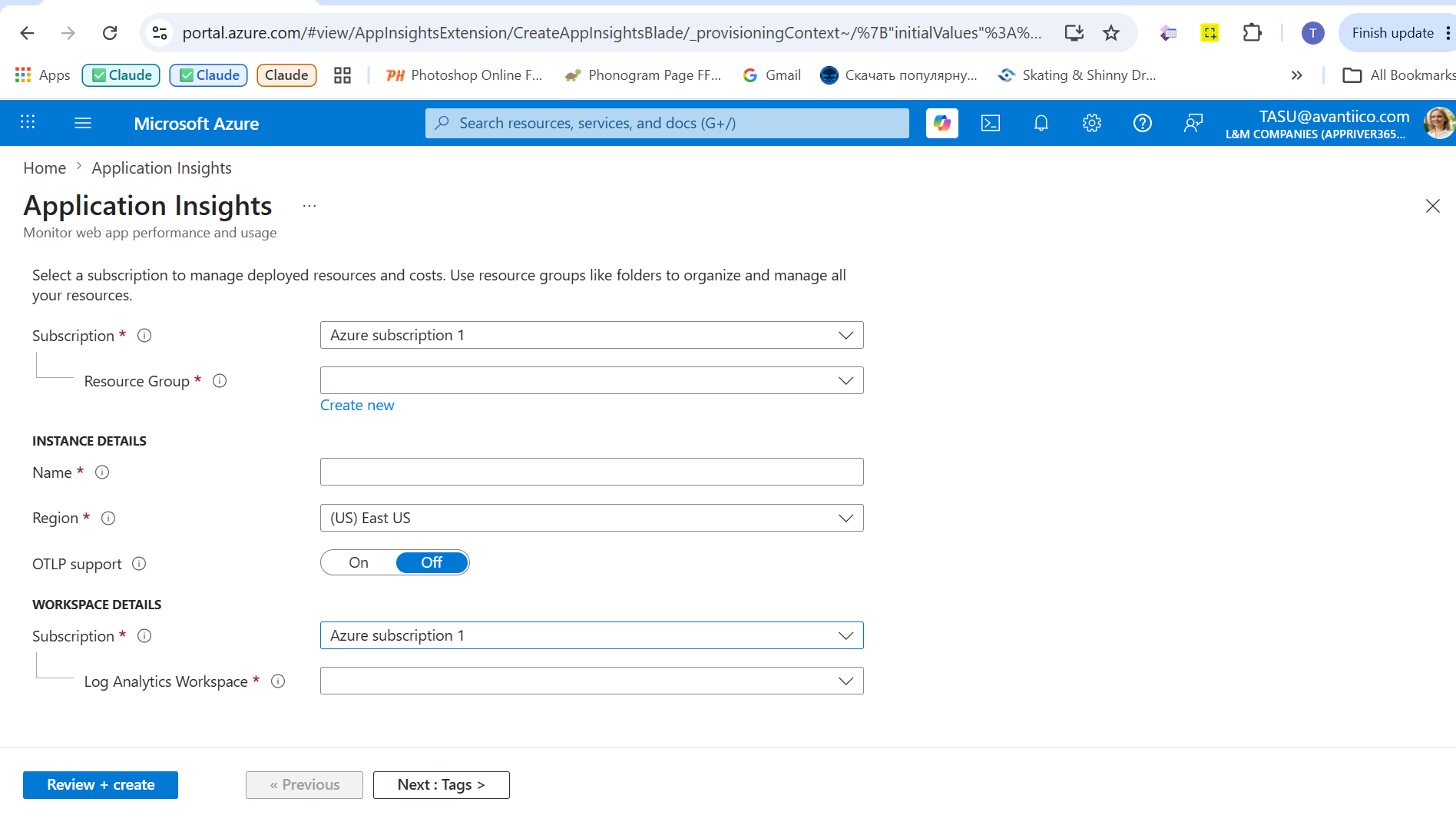Focus the Azure search resources box

667,123
